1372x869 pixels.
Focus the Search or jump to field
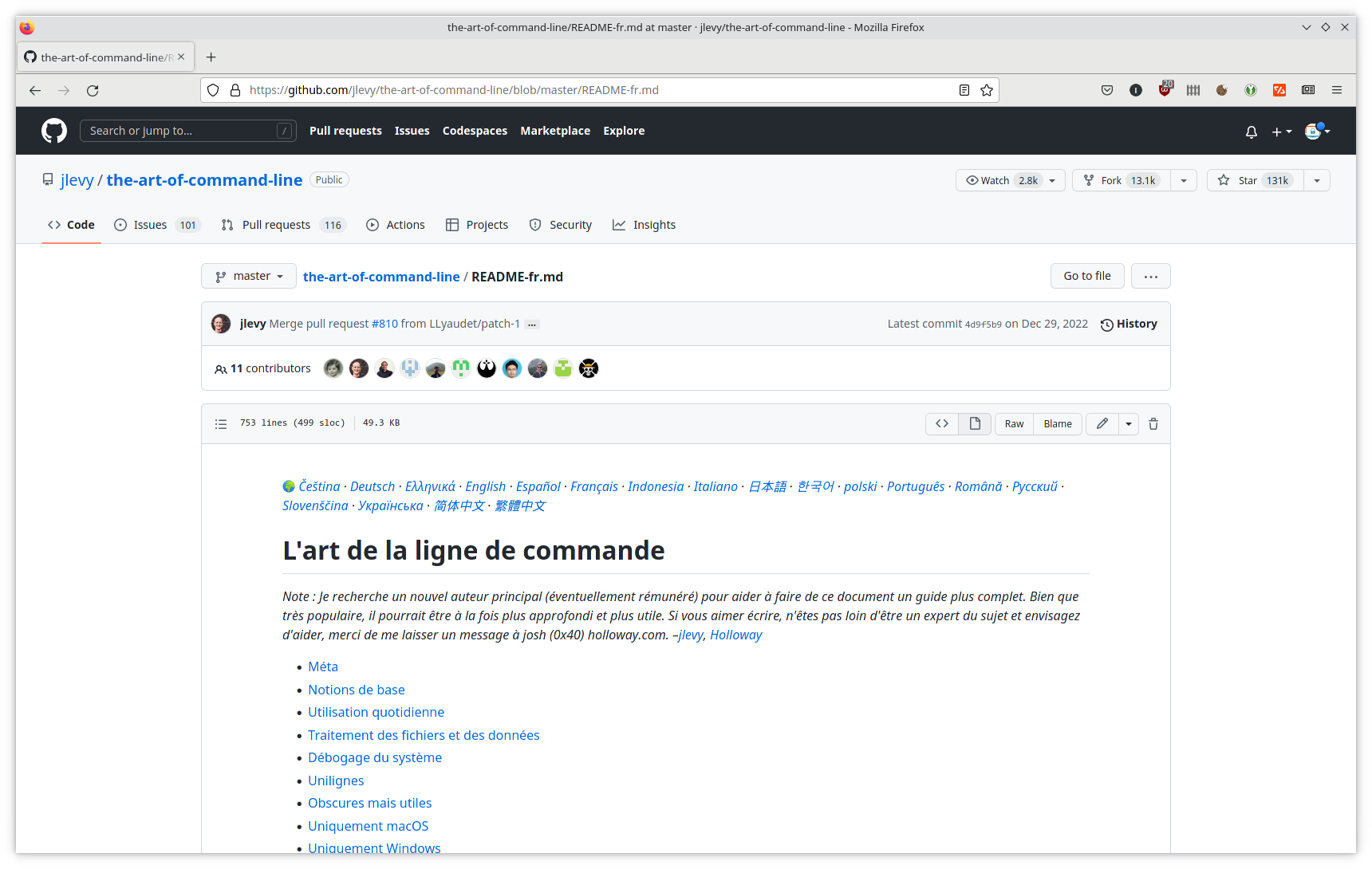pos(182,131)
